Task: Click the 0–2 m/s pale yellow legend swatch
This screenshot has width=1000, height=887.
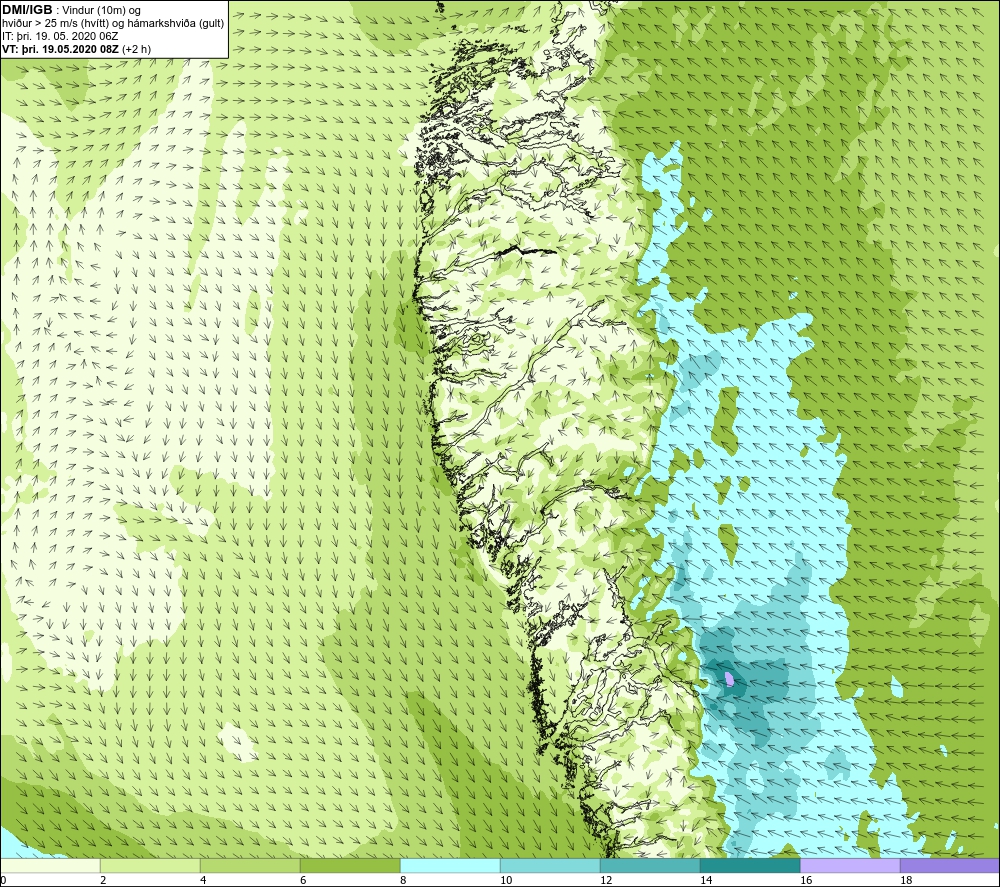Action: coord(50,866)
